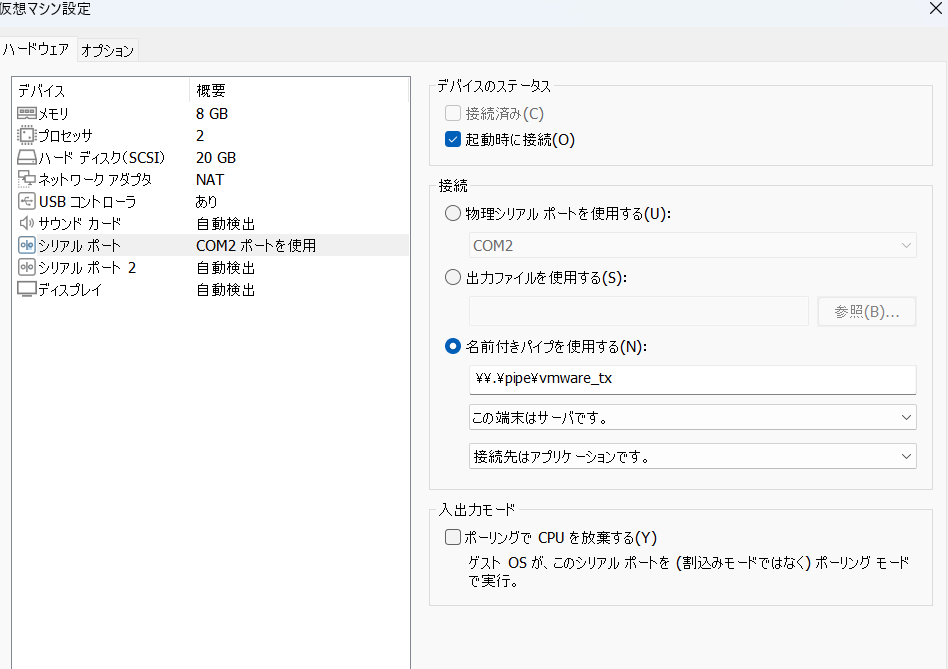The height and width of the screenshot is (669, 948).
Task: Click the USB コントローラ icon
Action: point(27,201)
